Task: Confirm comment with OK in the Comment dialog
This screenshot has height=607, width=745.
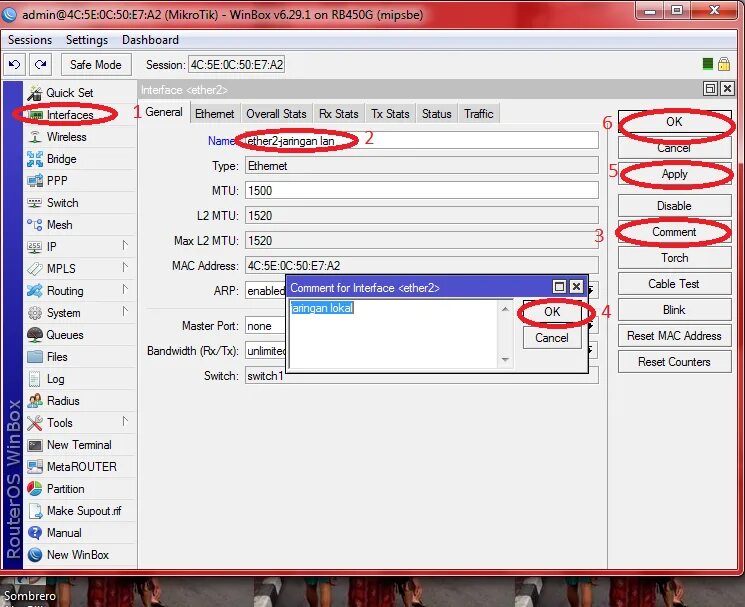Action: [x=552, y=312]
